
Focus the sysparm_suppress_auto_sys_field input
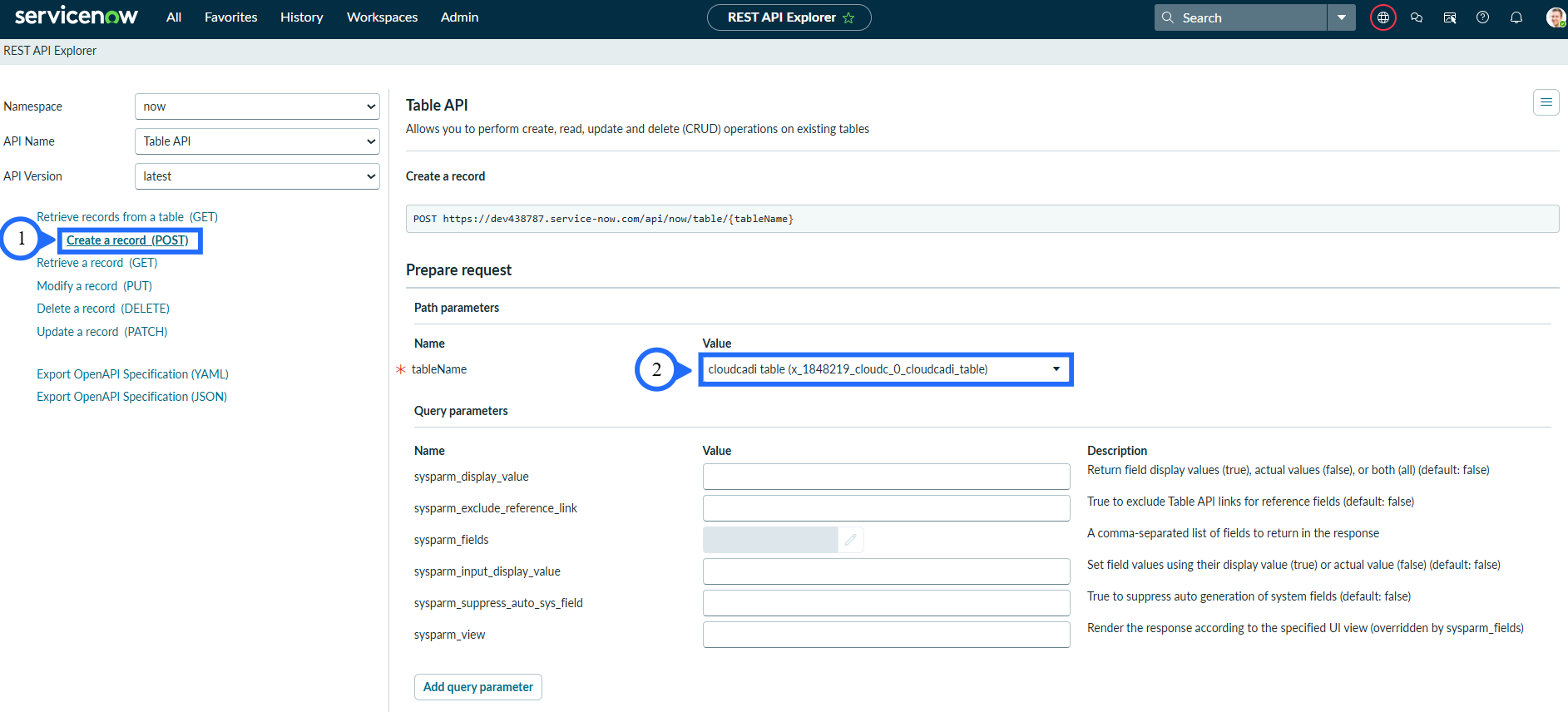click(x=887, y=603)
